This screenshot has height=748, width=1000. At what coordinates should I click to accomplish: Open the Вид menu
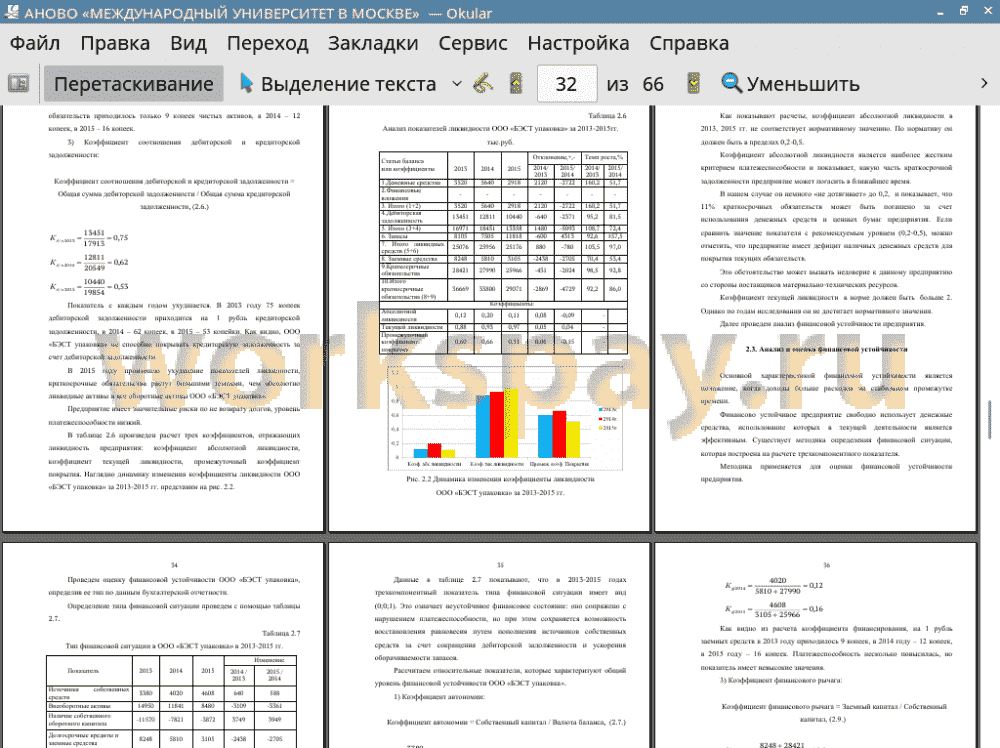(x=188, y=43)
